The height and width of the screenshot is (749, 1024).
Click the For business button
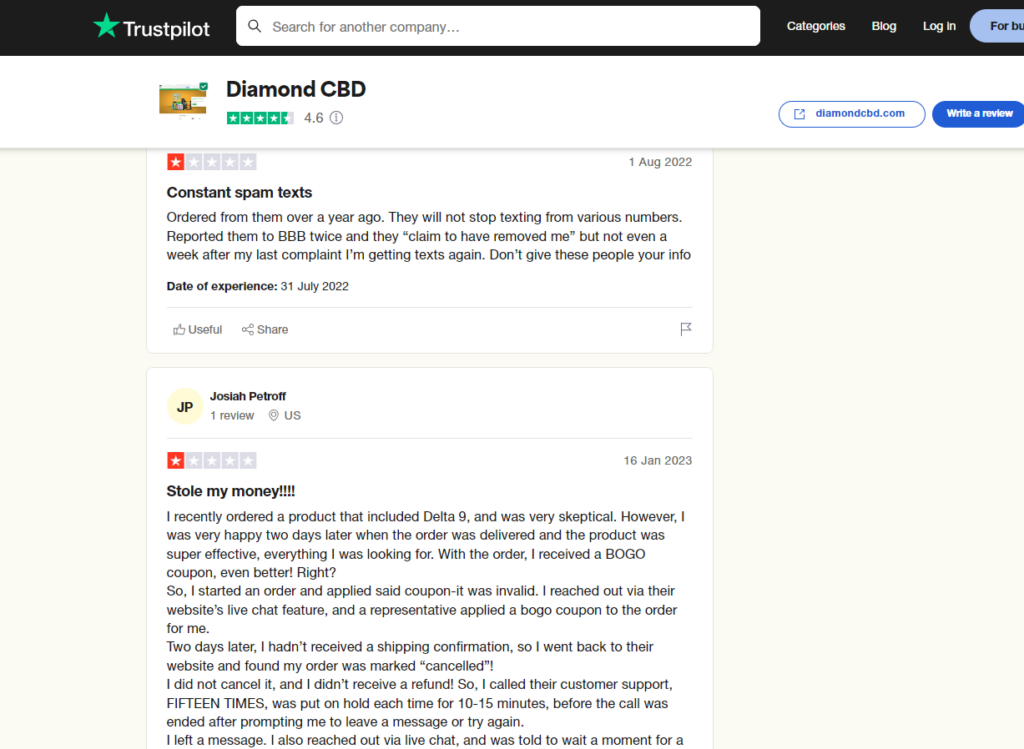click(997, 26)
